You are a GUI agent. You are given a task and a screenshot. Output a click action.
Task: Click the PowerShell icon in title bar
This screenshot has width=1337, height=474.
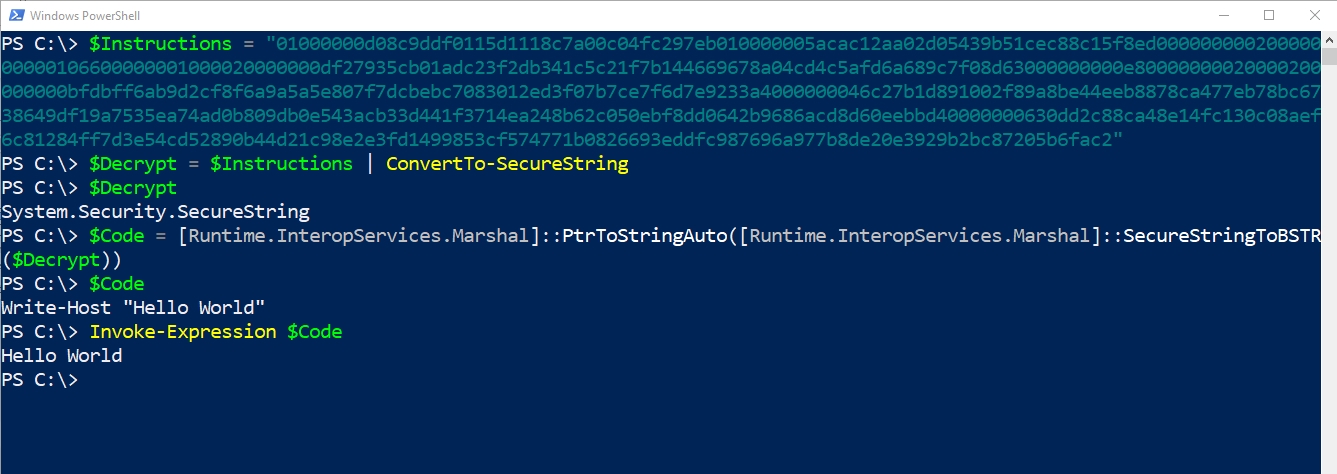[14, 15]
